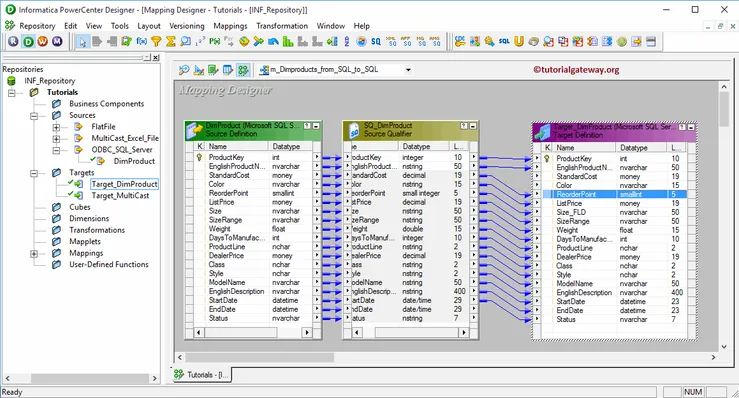Open the Transformation Developer tool

(213, 70)
